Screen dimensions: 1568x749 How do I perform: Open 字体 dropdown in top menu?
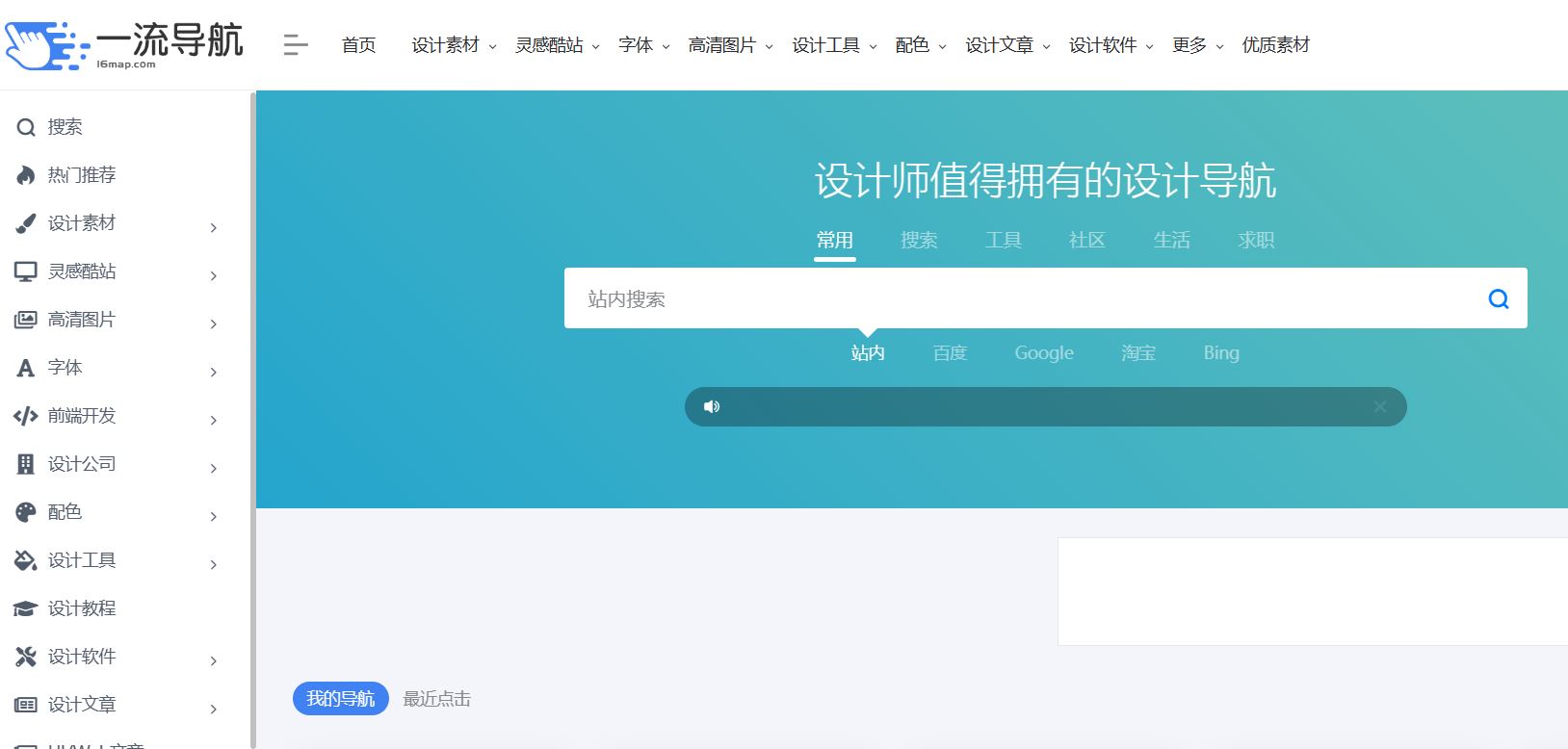click(644, 45)
